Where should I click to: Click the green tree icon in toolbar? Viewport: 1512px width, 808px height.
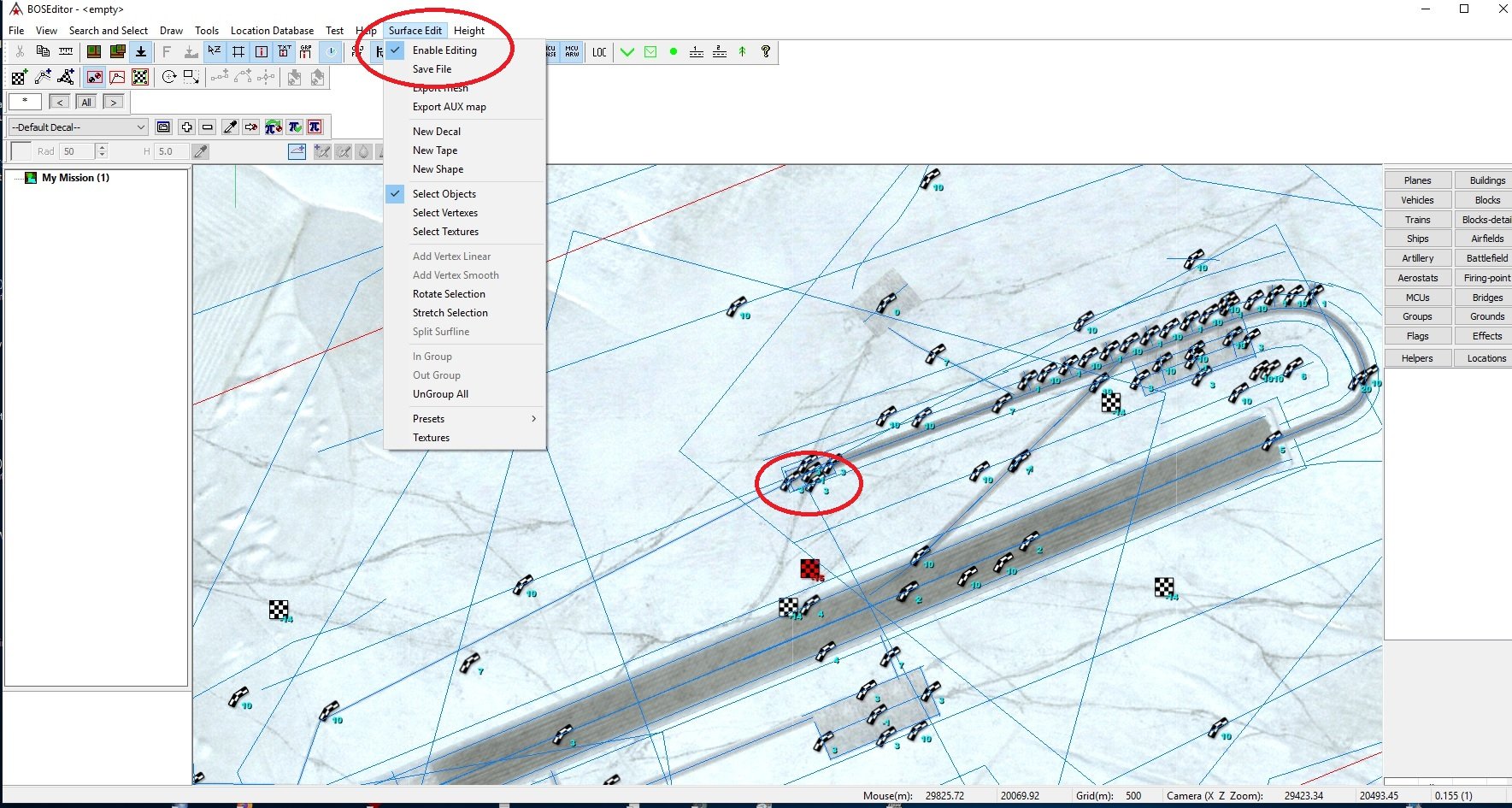click(742, 52)
